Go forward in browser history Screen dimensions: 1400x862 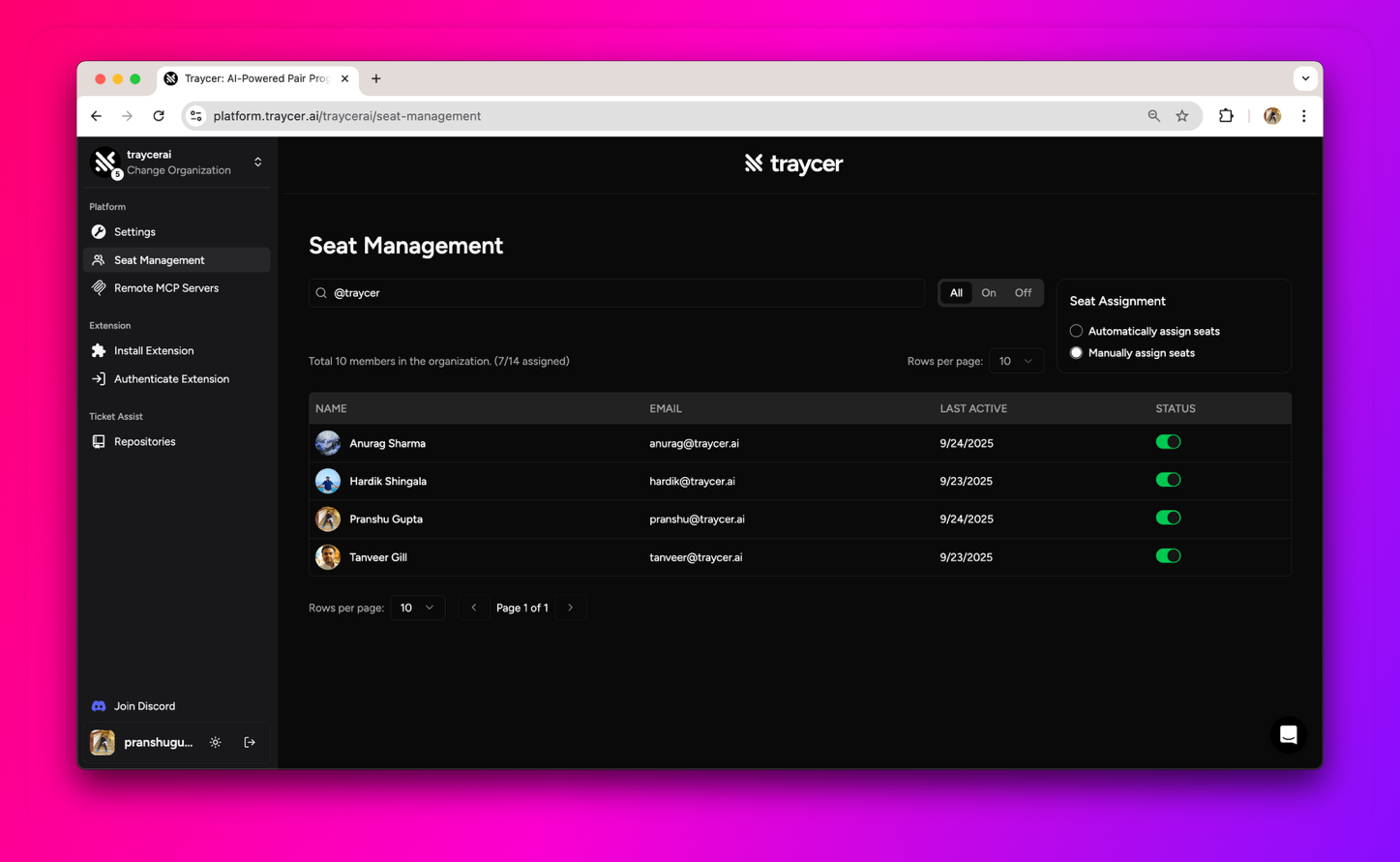pos(128,116)
